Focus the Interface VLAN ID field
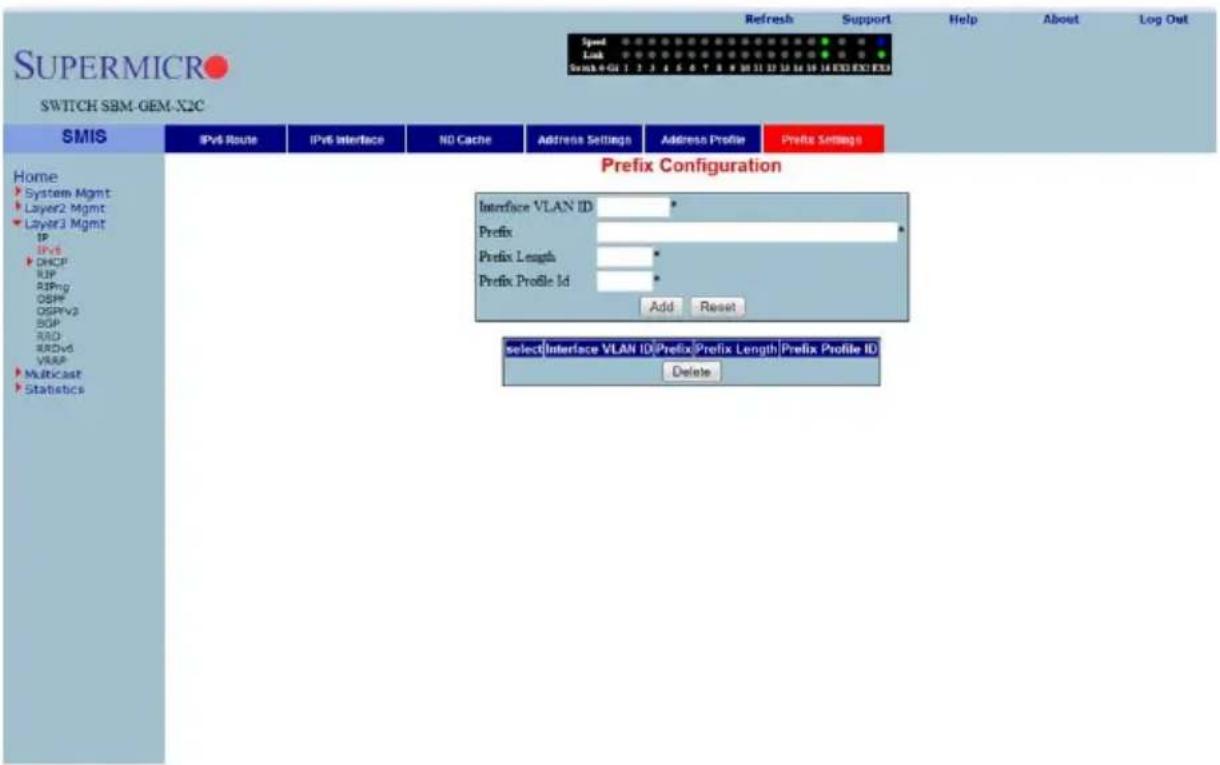This screenshot has height=765, width=1220. [x=633, y=207]
